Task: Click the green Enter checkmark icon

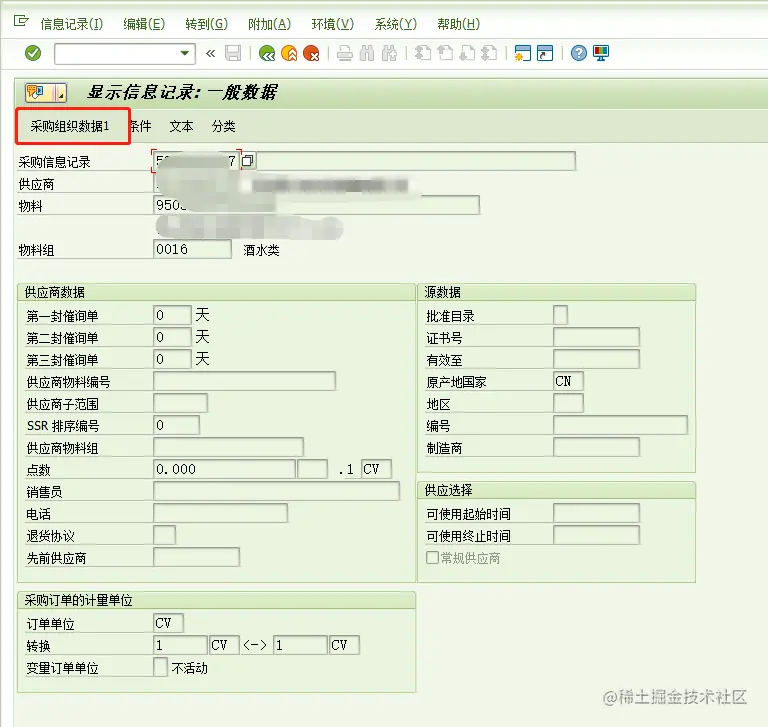Action: pos(33,53)
